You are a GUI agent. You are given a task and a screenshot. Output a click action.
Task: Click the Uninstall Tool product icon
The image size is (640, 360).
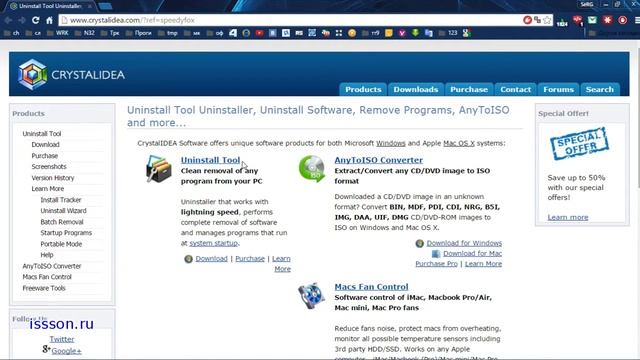(158, 169)
